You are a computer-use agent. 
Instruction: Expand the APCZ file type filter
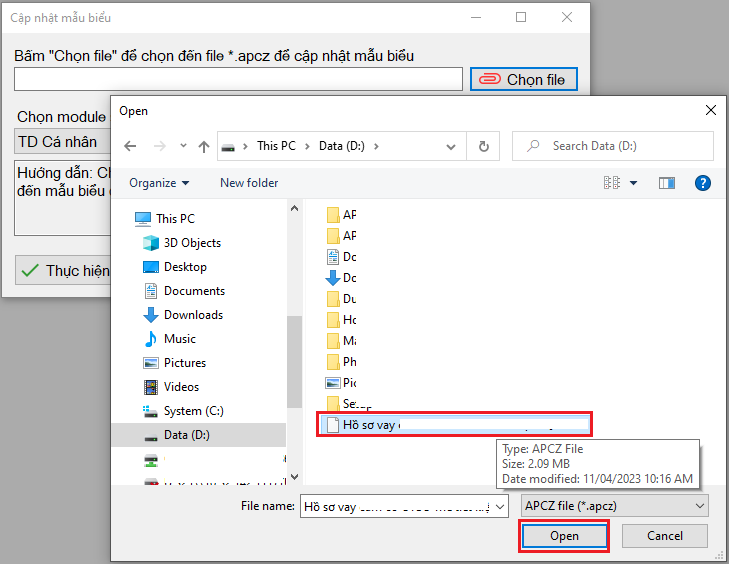coord(614,506)
